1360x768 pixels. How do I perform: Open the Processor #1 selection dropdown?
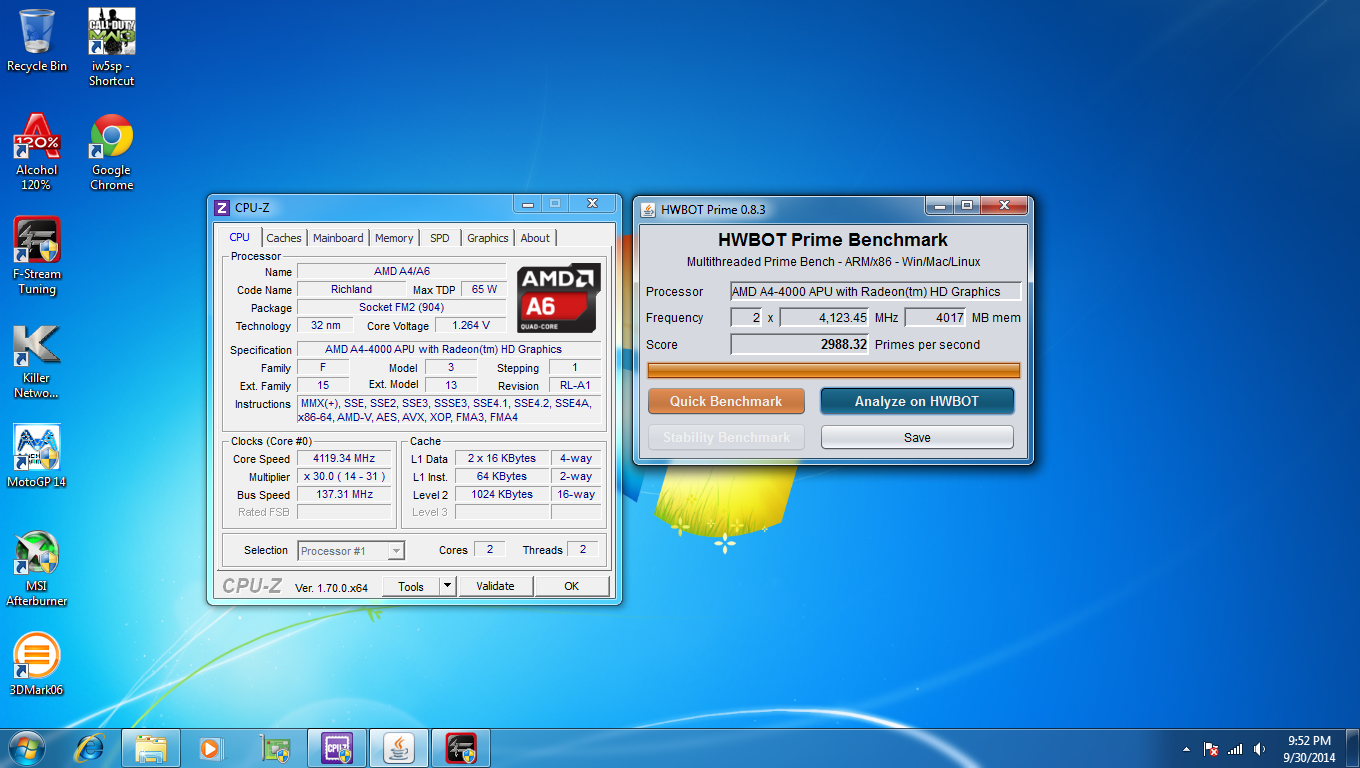point(351,551)
